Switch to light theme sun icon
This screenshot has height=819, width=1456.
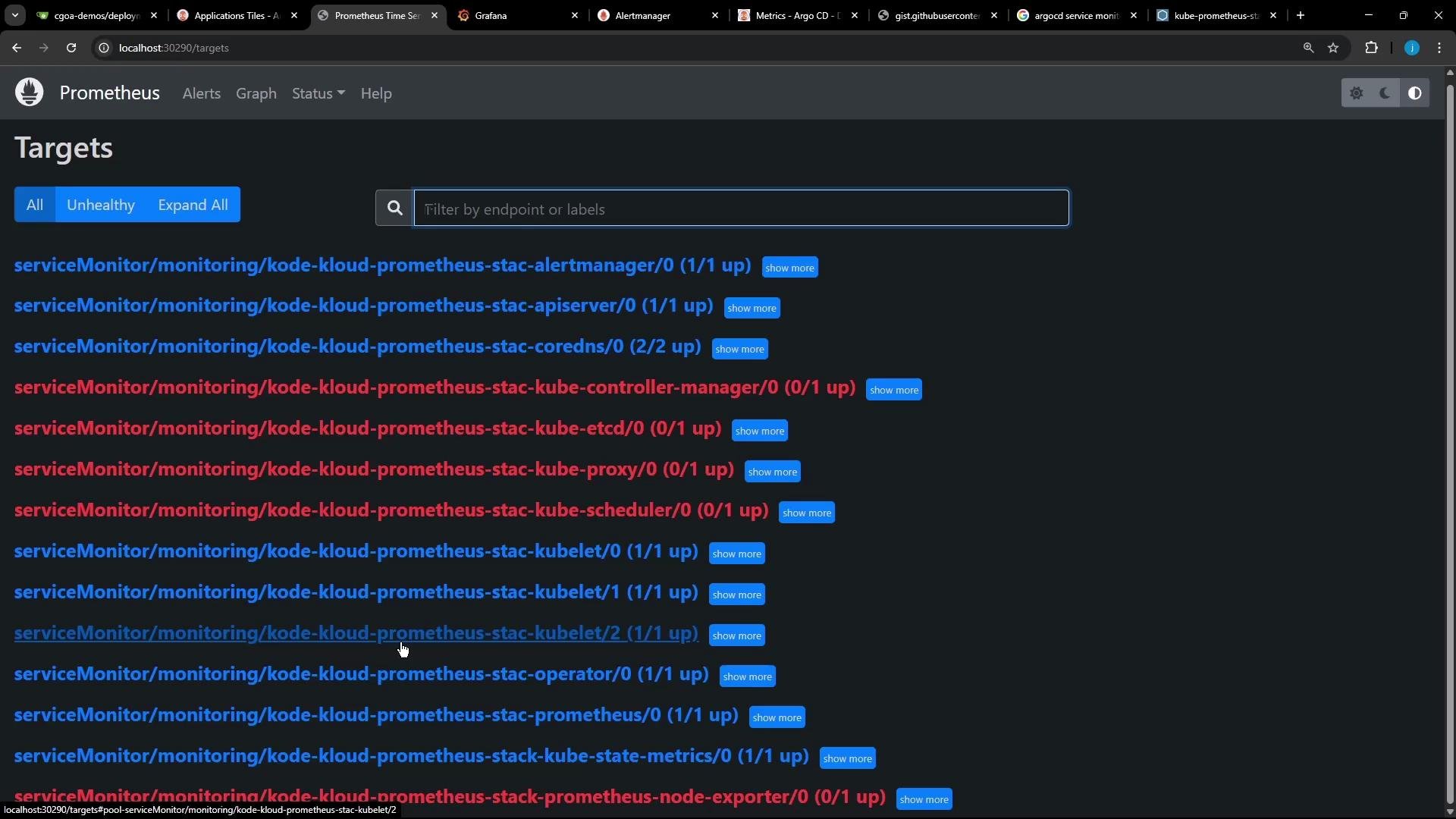coord(1357,93)
